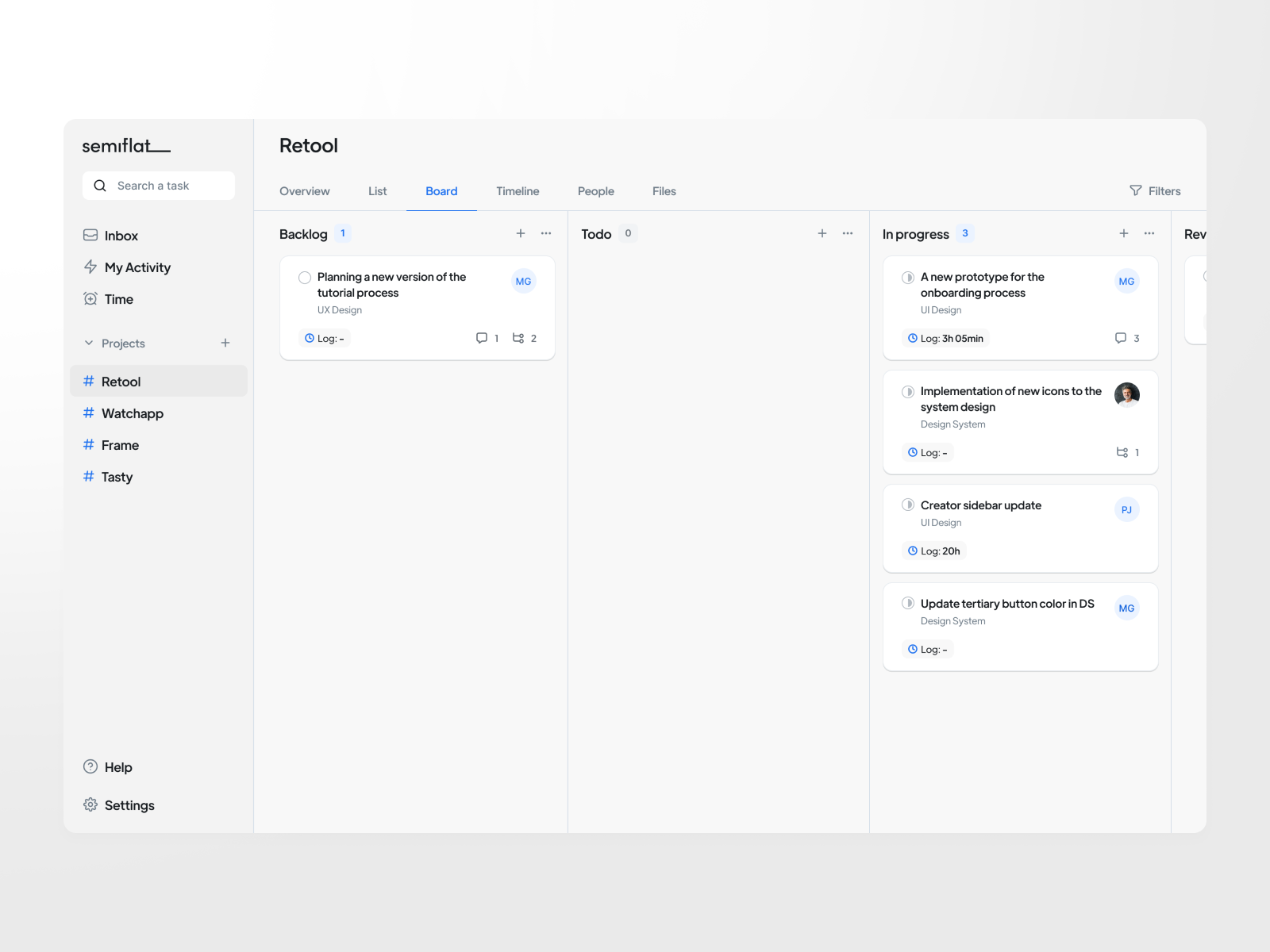Collapse the Projects section chevron

(88, 343)
